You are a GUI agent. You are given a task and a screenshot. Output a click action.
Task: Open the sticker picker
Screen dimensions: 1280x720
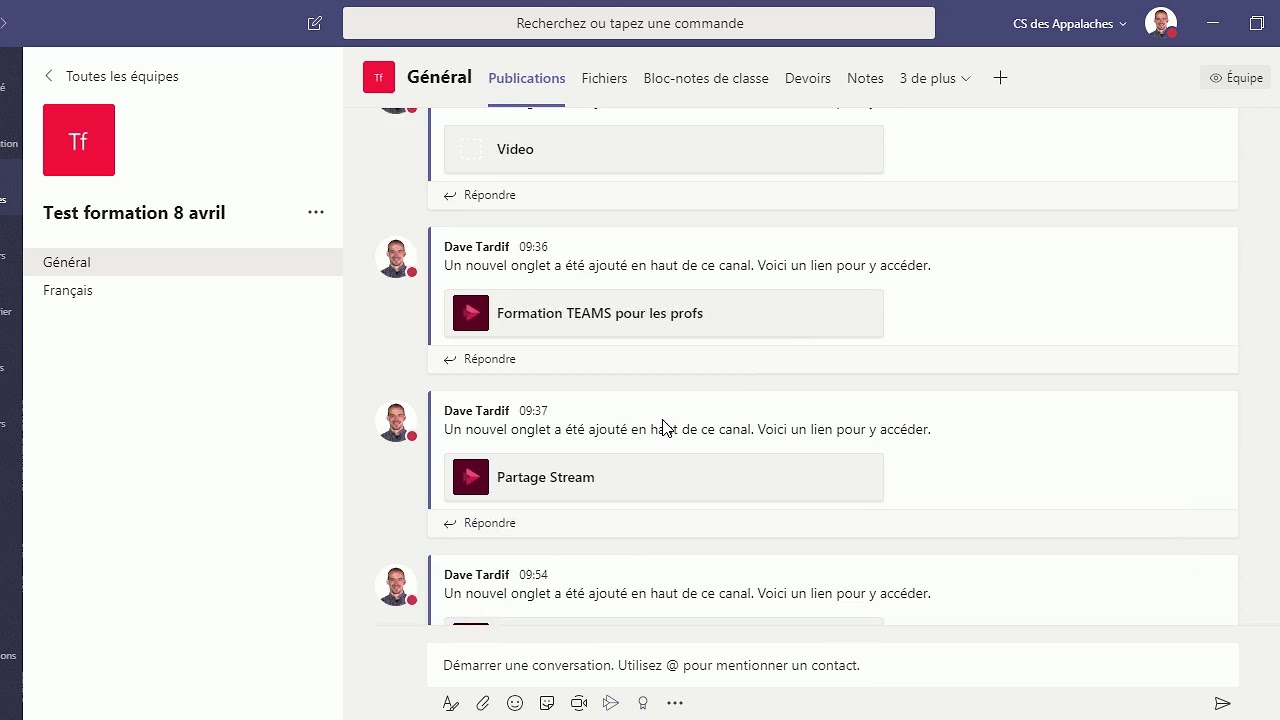(x=547, y=703)
